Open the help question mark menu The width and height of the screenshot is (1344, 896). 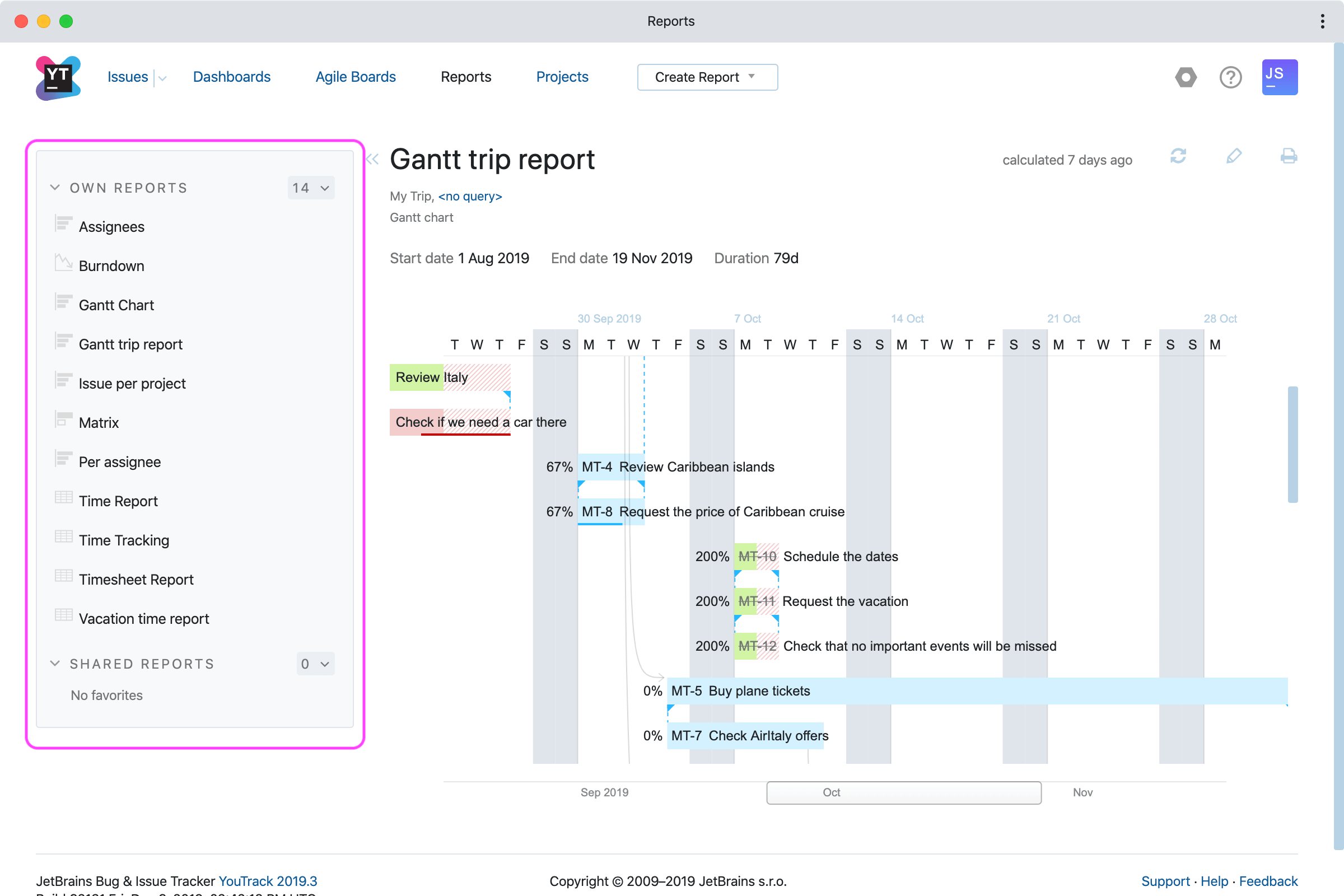point(1230,77)
